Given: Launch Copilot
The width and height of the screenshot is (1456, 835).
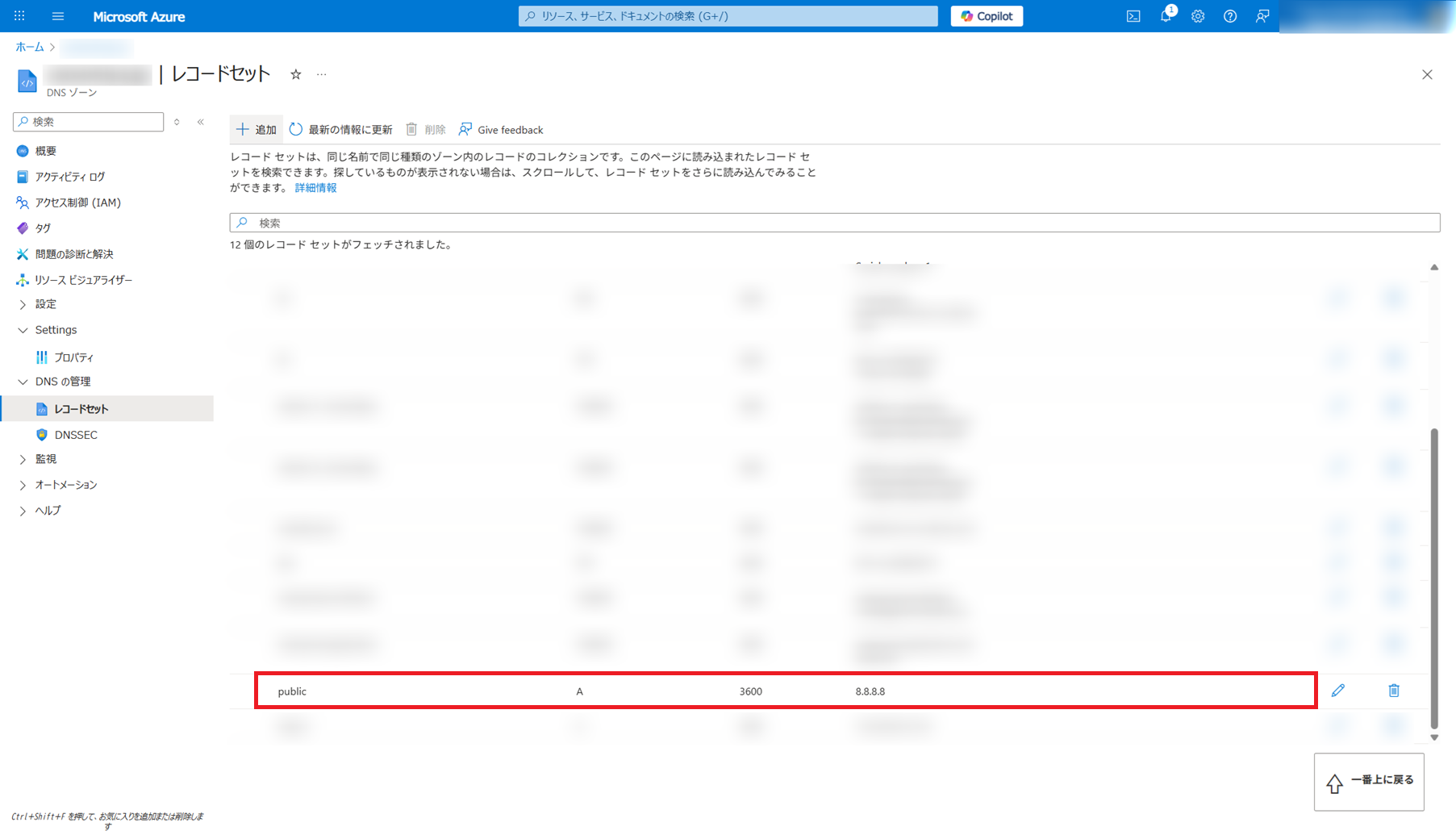Looking at the screenshot, I should coord(987,16).
